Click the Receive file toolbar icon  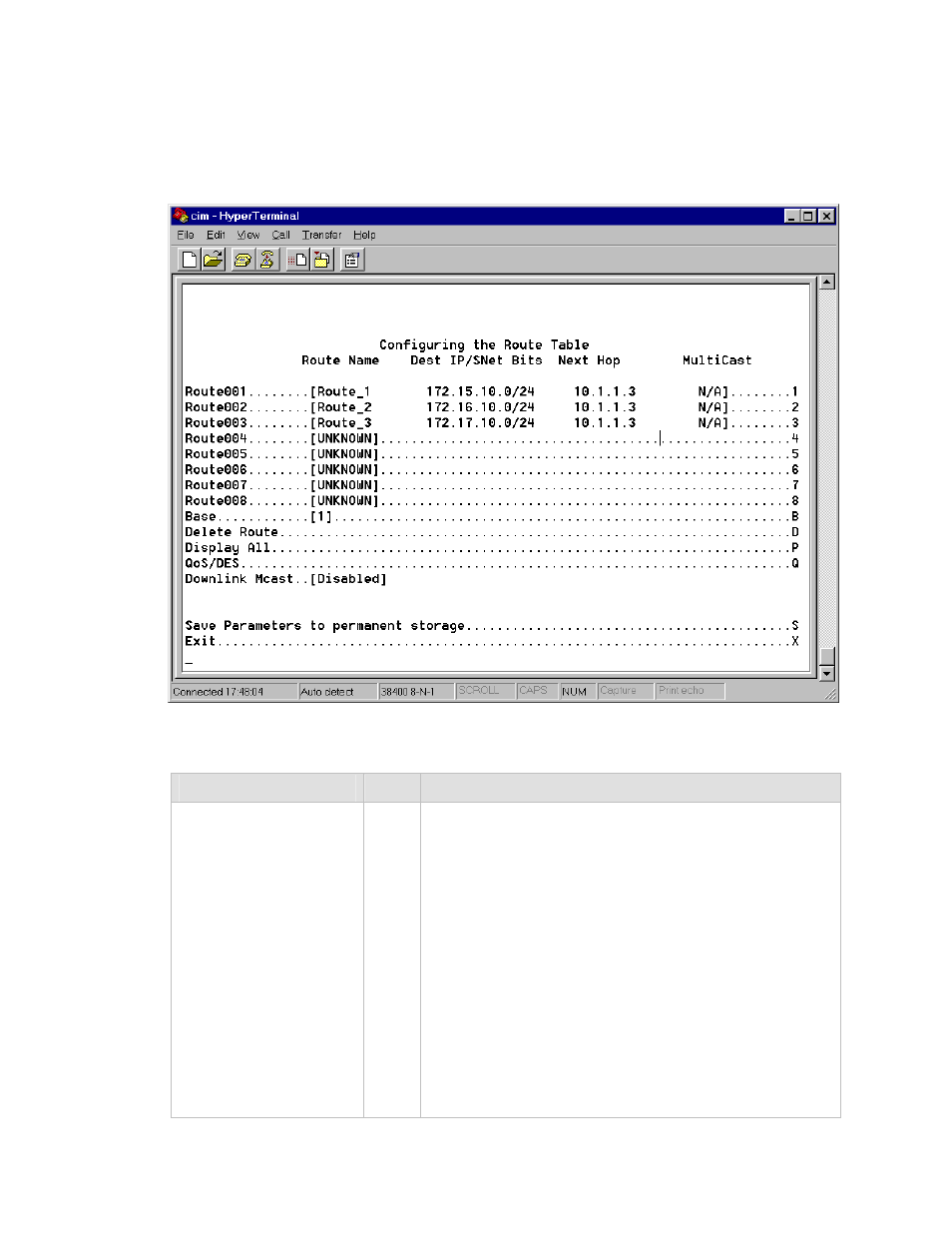click(x=321, y=260)
